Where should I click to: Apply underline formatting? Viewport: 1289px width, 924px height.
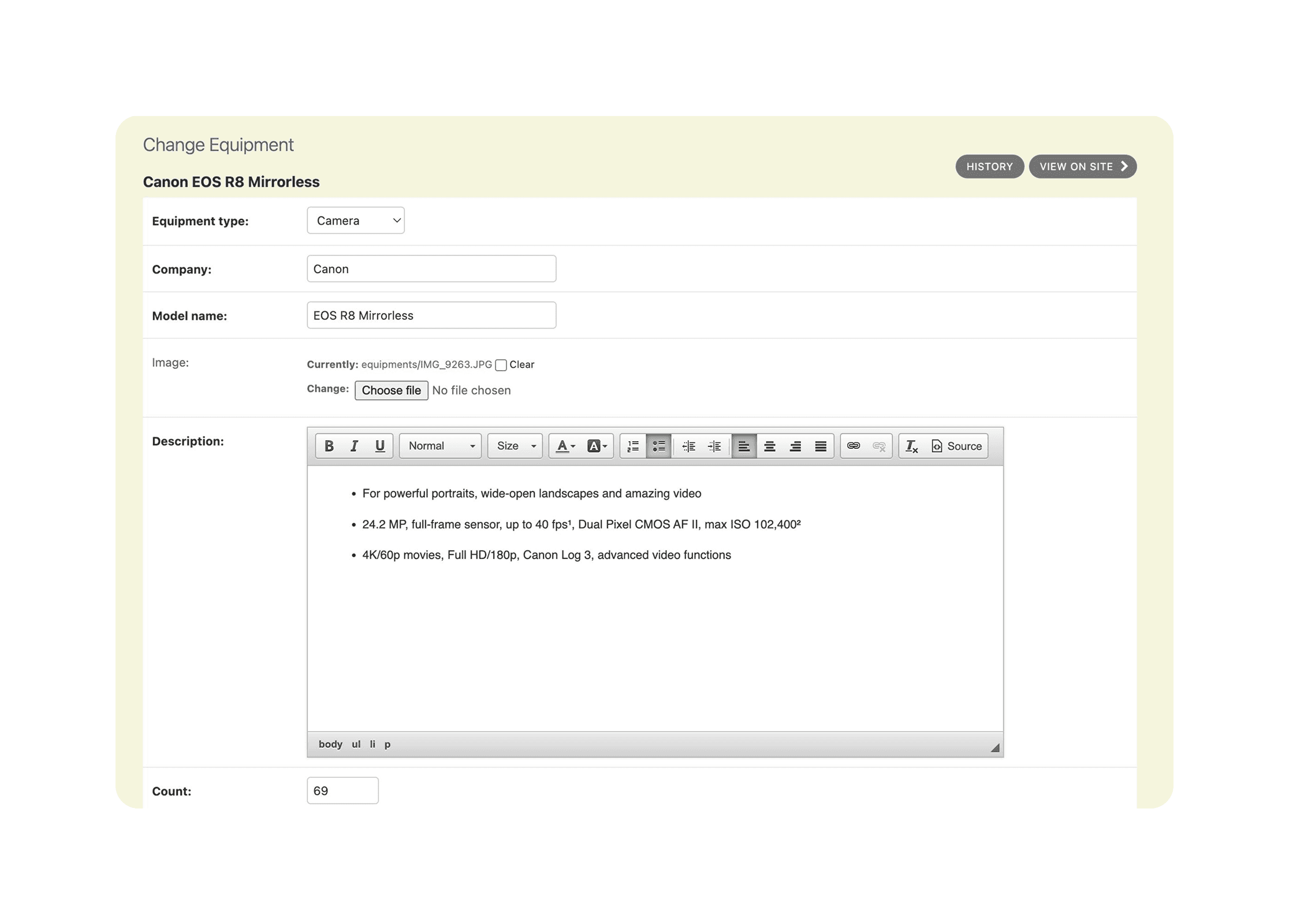point(379,446)
